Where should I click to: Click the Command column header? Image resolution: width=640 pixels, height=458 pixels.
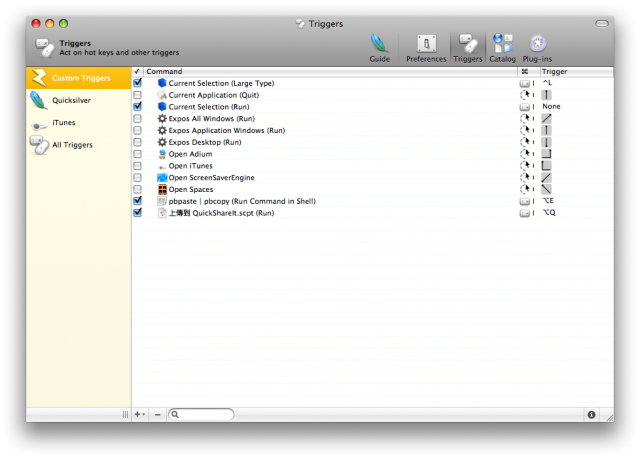[331, 71]
